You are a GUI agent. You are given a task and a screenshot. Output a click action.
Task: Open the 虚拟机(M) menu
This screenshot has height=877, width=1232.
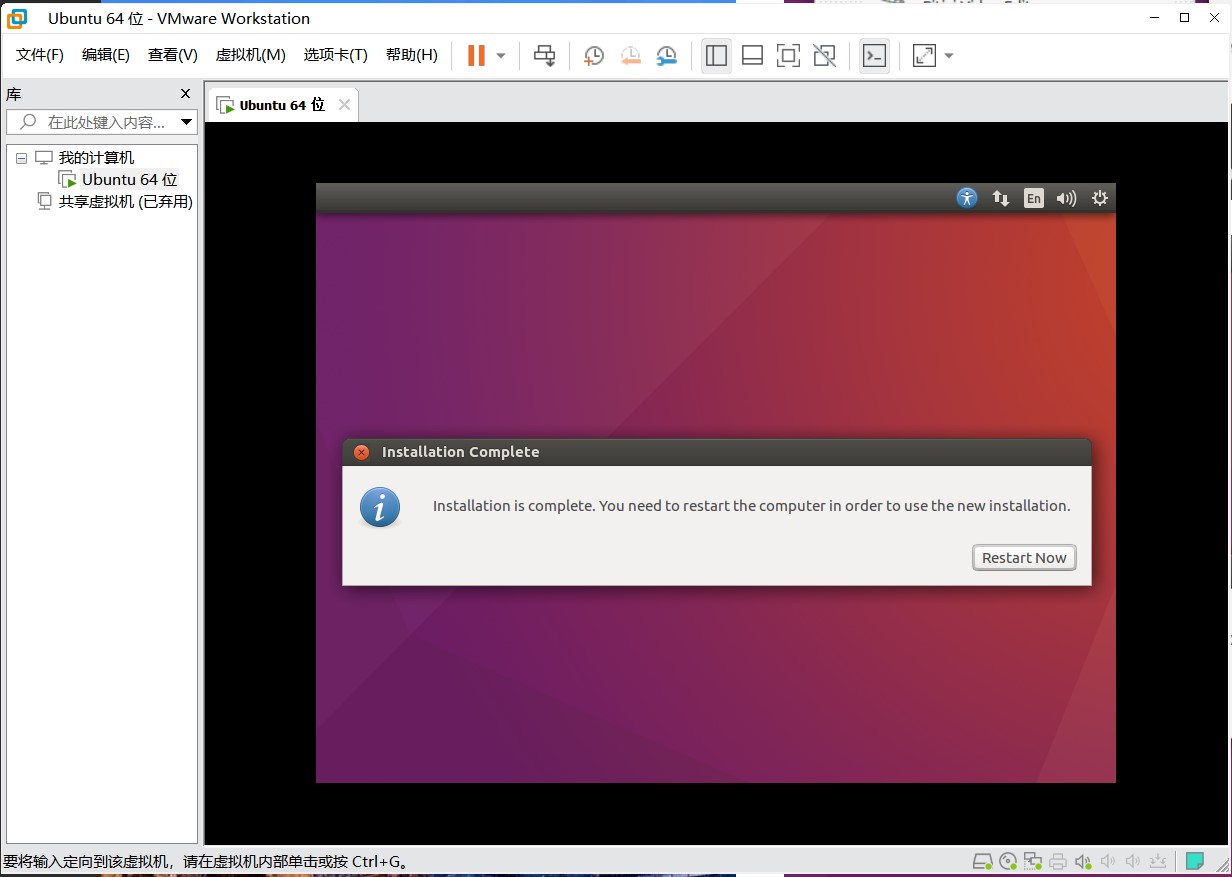pos(250,55)
